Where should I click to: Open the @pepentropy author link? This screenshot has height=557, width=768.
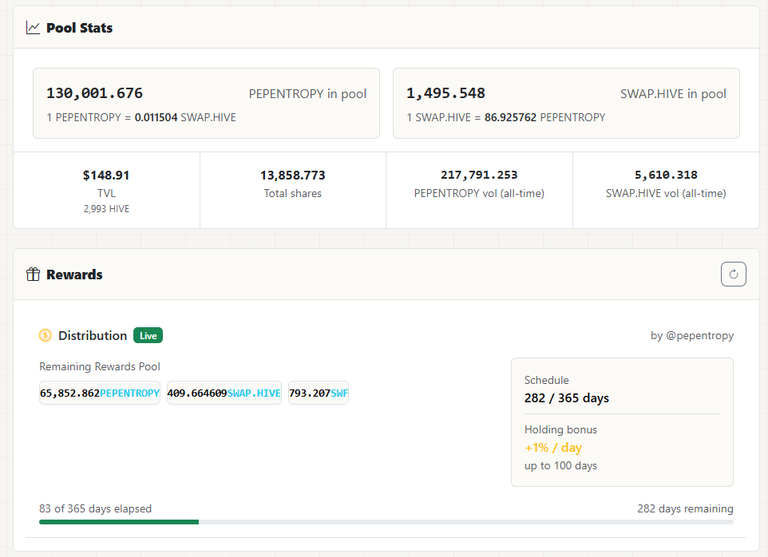[x=699, y=336]
